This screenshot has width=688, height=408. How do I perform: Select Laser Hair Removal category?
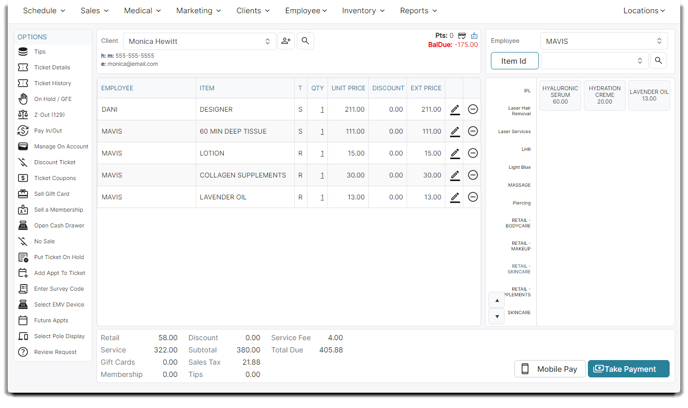pos(519,111)
